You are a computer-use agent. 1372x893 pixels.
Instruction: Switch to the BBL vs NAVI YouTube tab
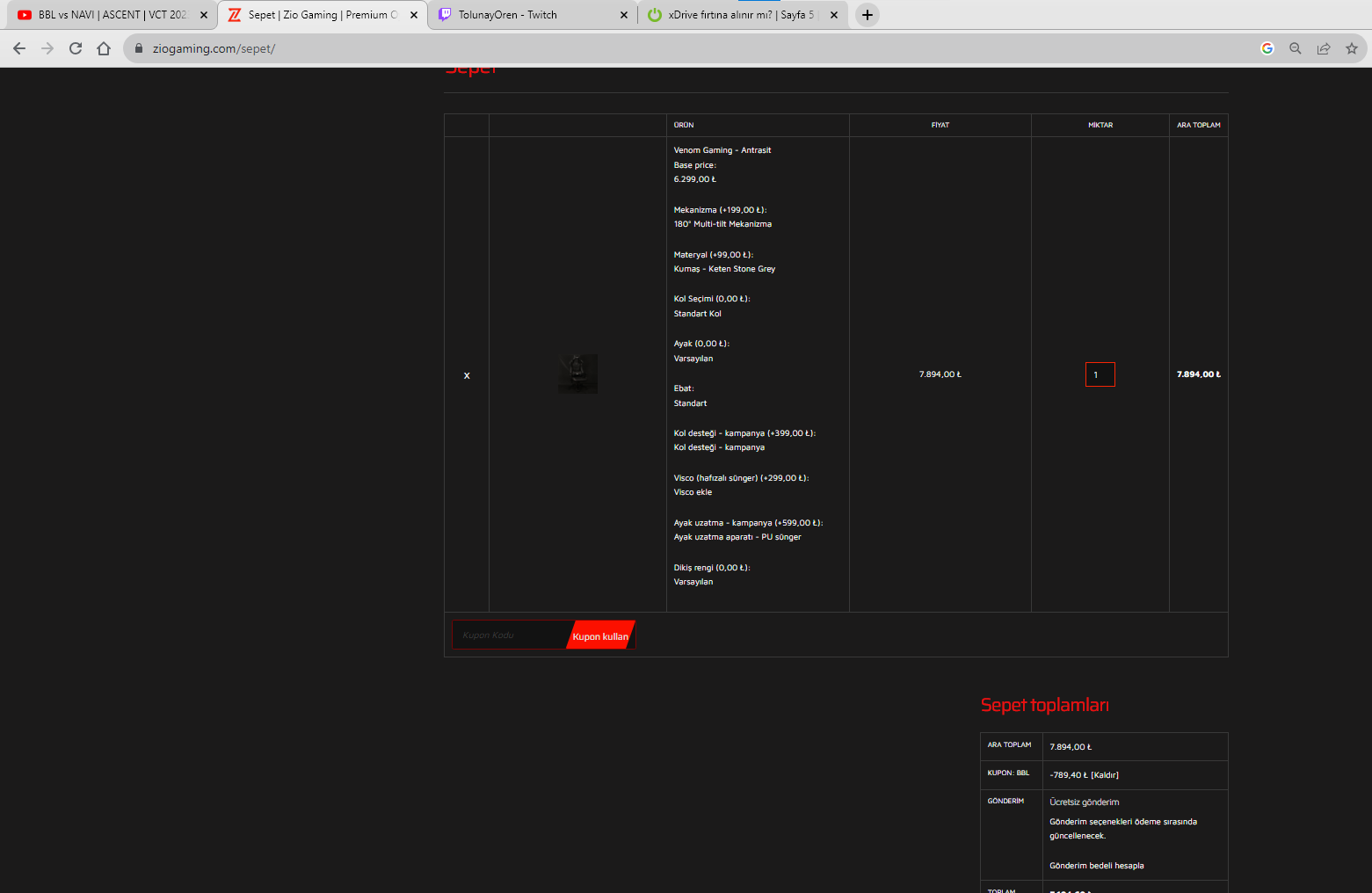113,15
